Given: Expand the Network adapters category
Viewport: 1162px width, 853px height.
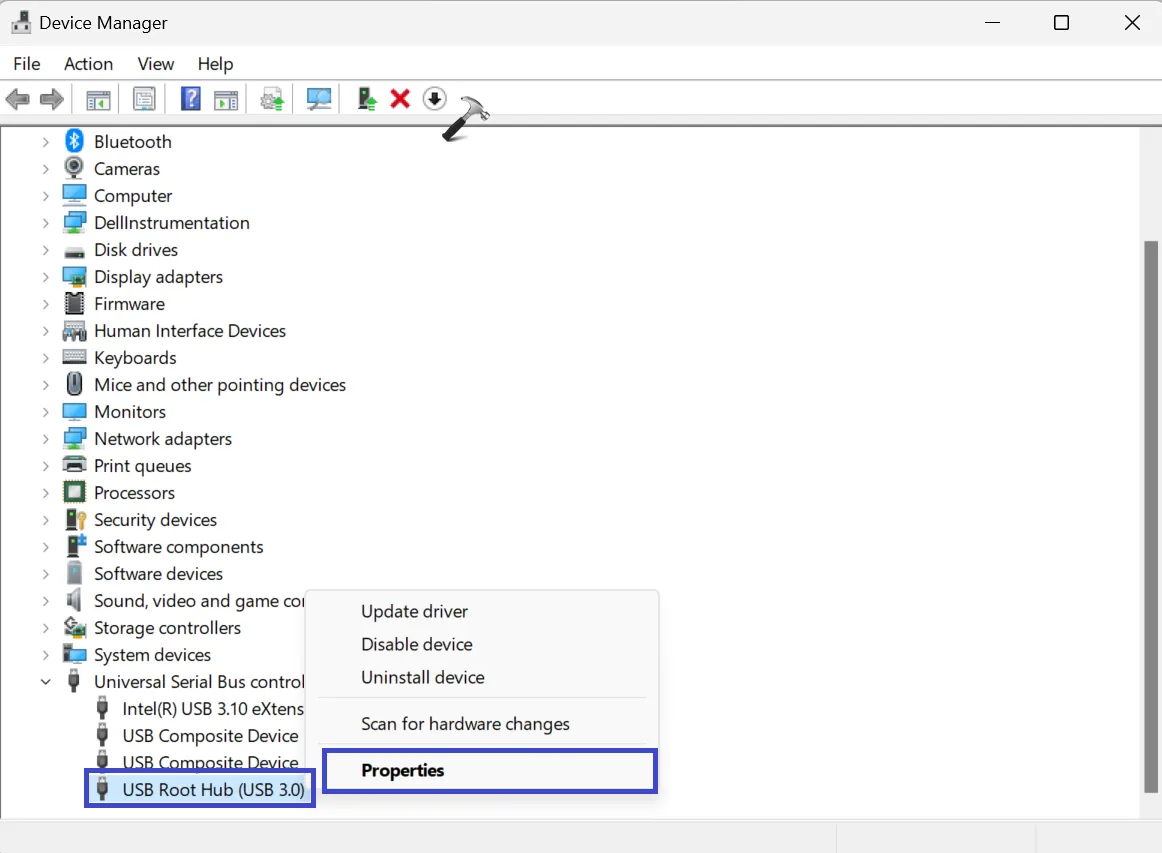Looking at the screenshot, I should 46,439.
